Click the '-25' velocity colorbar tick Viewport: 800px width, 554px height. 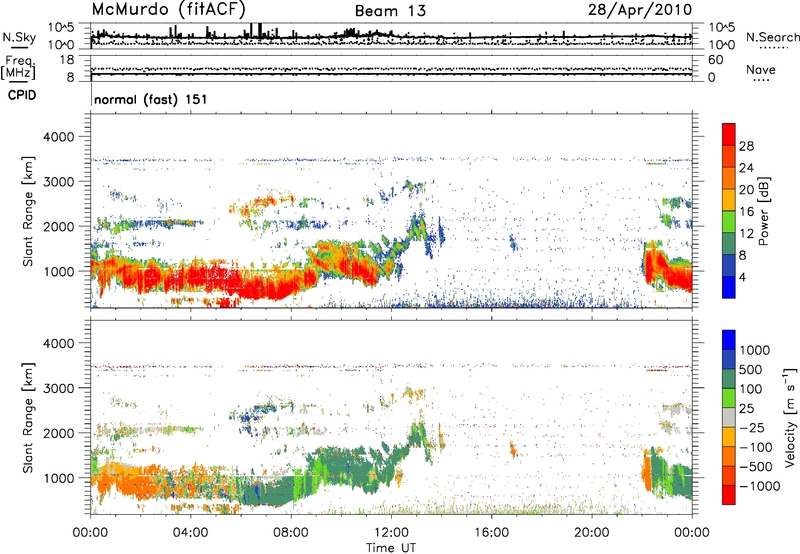pos(753,427)
